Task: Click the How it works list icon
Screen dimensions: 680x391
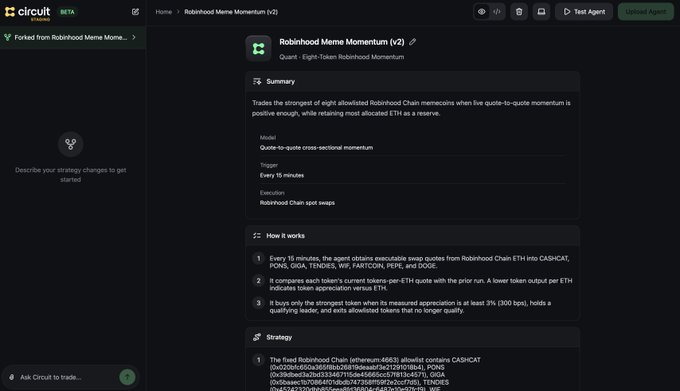Action: (x=257, y=235)
